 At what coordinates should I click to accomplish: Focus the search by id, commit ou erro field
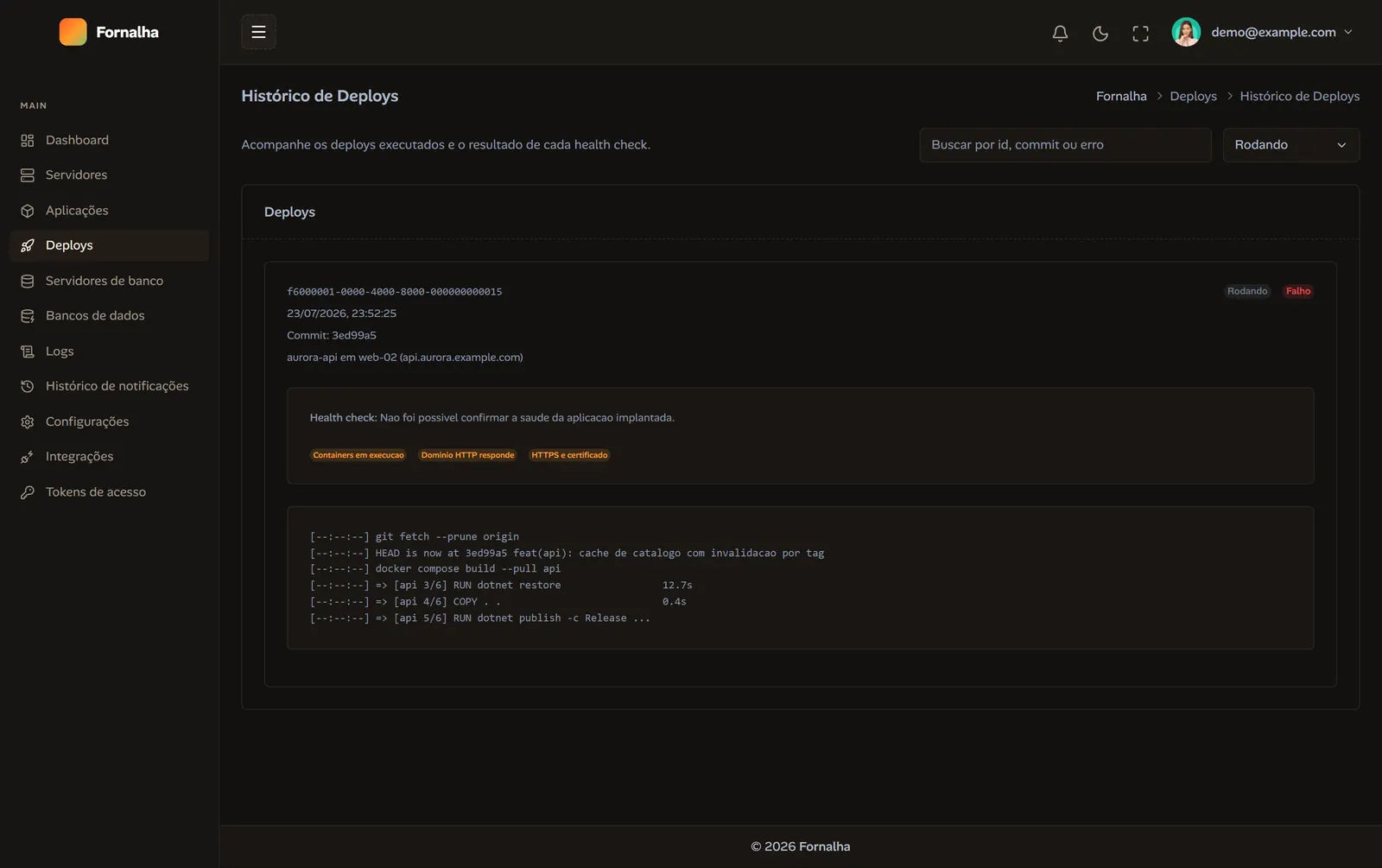click(1065, 145)
